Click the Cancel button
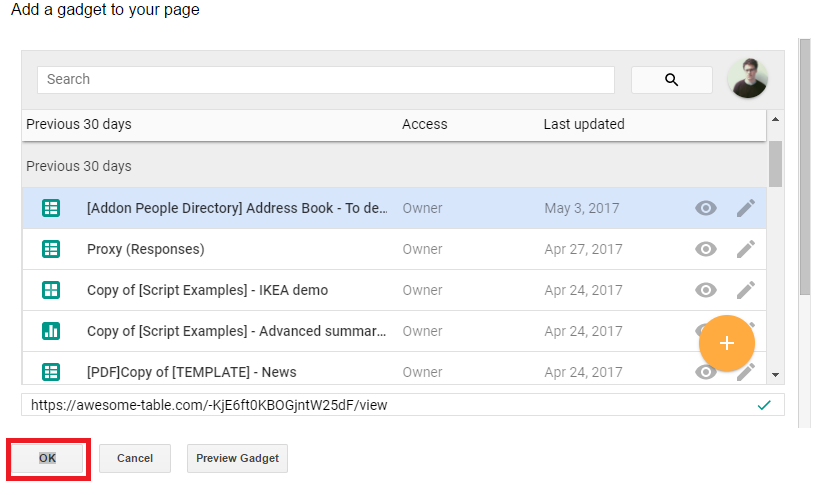 (x=135, y=459)
